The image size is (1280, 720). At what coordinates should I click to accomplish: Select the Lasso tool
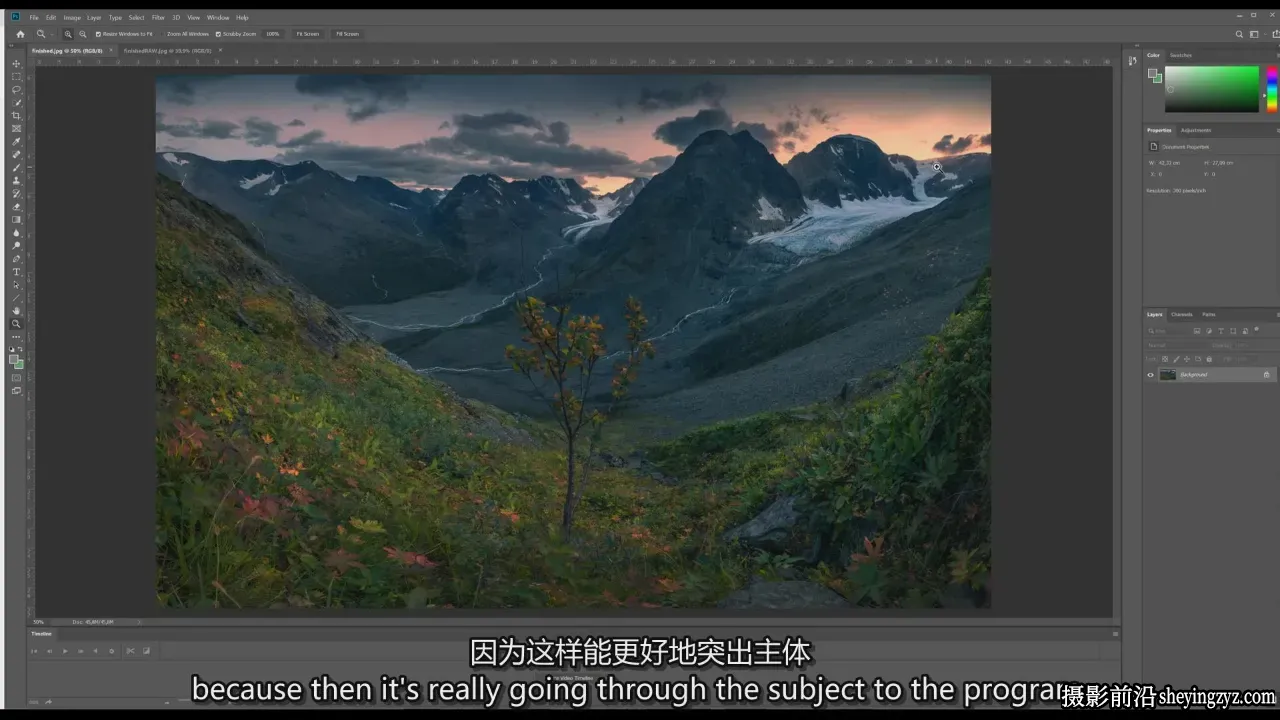tap(16, 90)
